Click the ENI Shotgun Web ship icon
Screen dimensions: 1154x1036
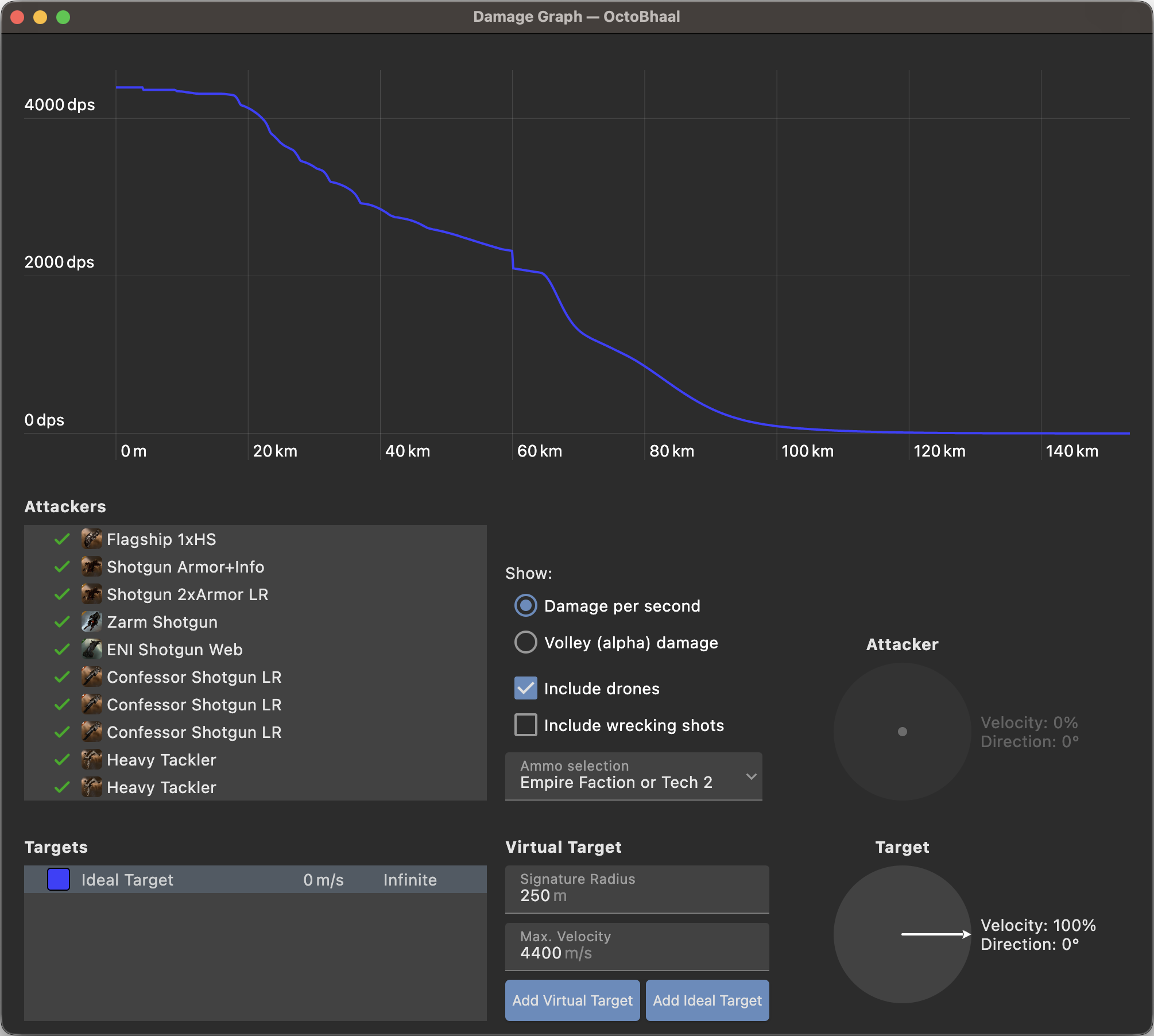point(91,650)
